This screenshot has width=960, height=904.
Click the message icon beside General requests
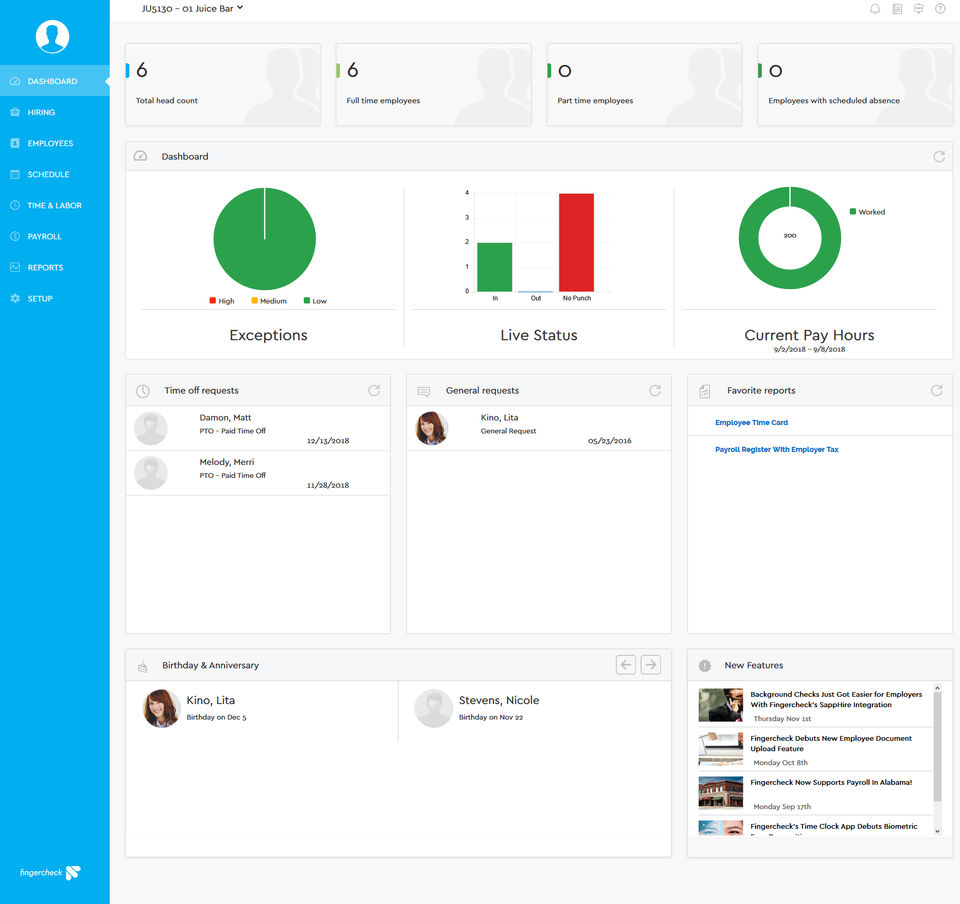[424, 391]
